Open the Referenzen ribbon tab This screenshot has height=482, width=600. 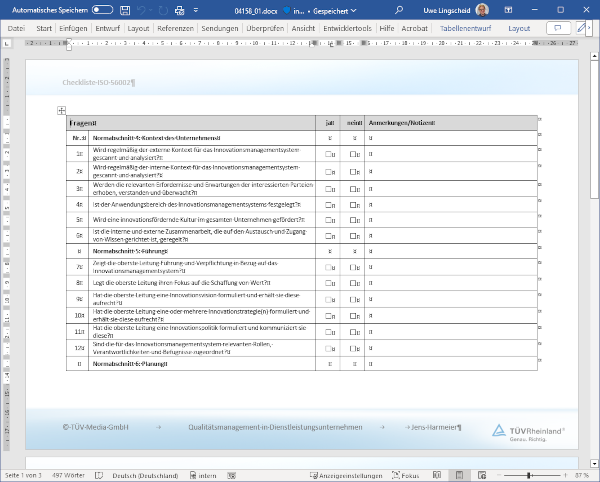click(175, 29)
